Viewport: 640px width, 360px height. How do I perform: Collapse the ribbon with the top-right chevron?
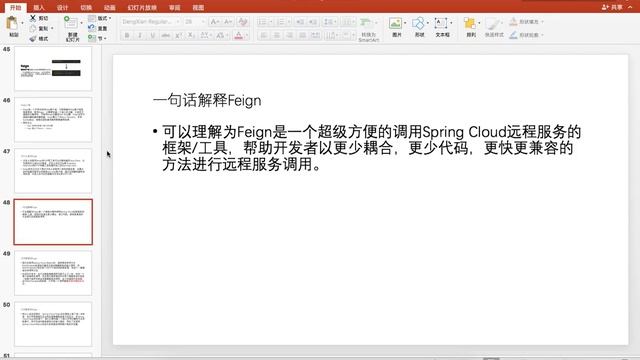tap(630, 7)
